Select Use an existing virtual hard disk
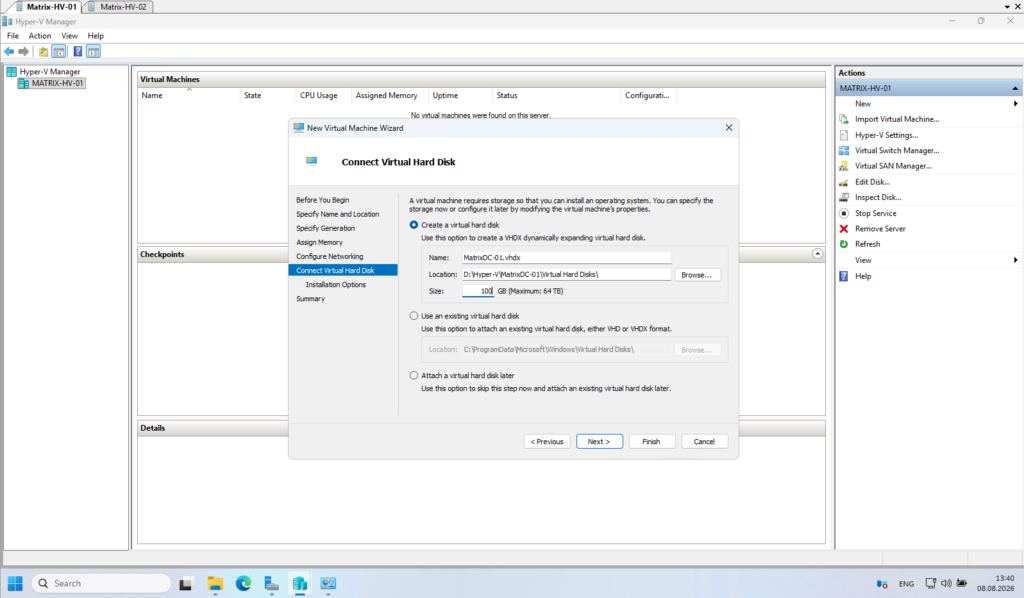The width and height of the screenshot is (1024, 598). 414,316
